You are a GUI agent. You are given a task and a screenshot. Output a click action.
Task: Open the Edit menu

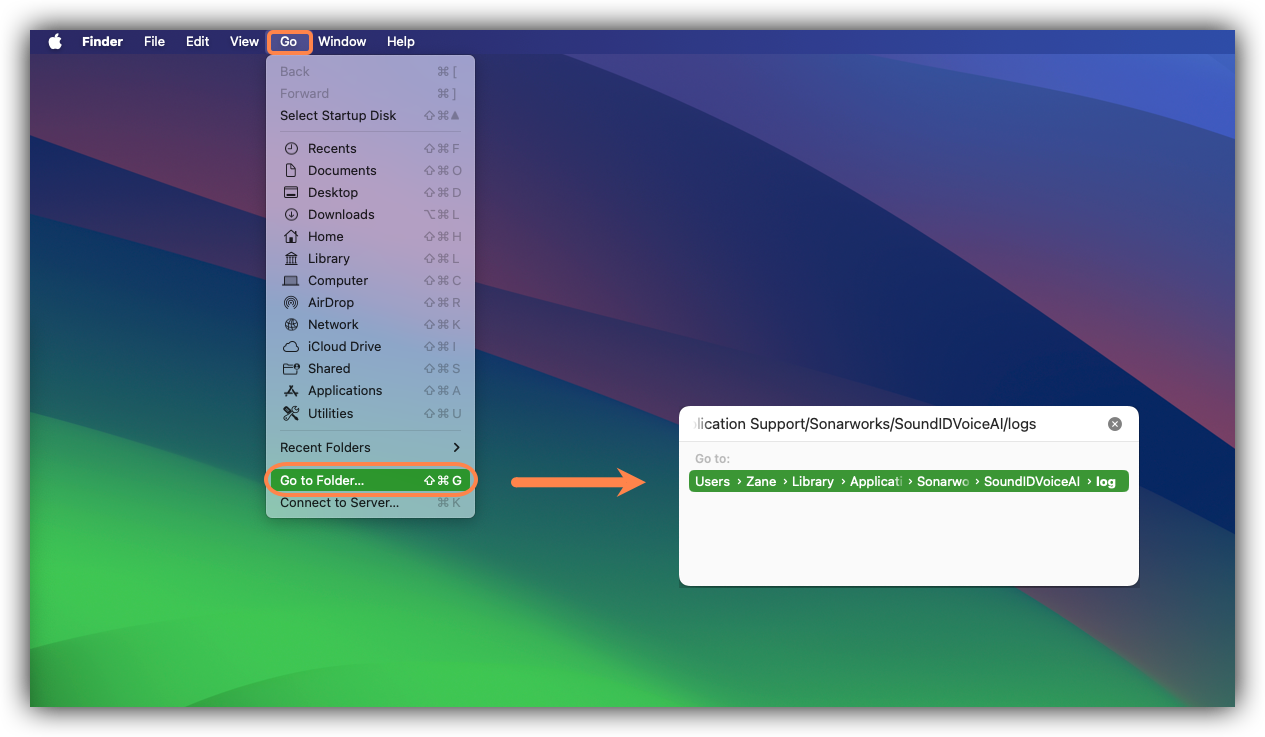pyautogui.click(x=197, y=42)
